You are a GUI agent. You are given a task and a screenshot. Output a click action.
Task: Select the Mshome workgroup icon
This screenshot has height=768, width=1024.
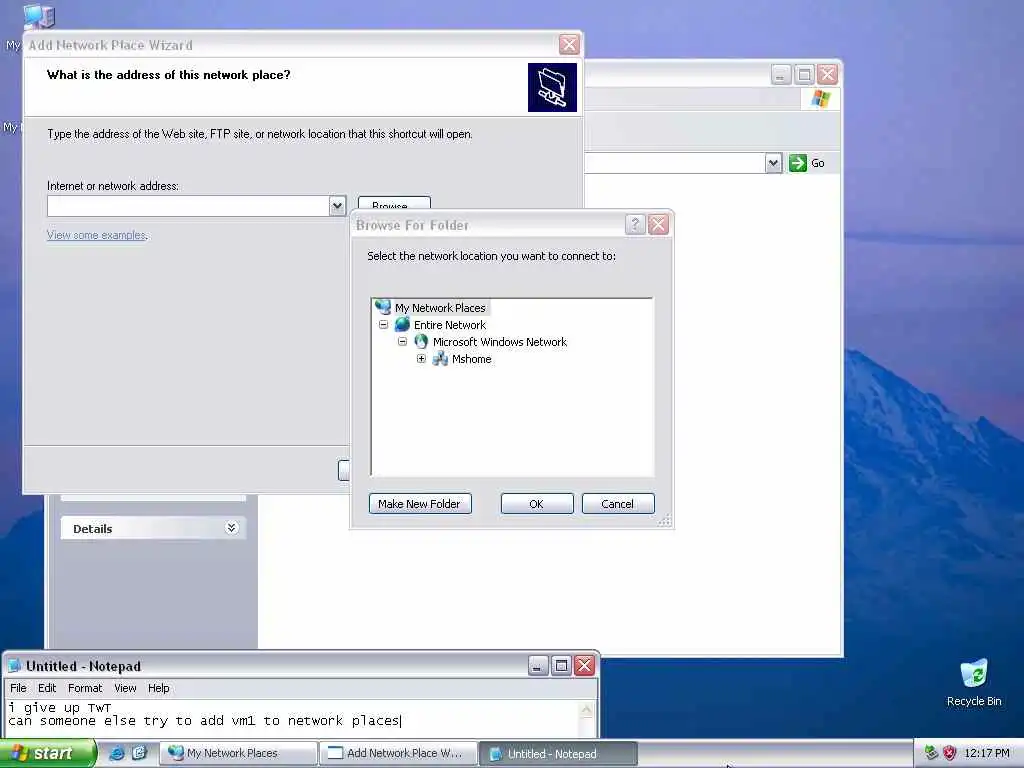click(440, 359)
